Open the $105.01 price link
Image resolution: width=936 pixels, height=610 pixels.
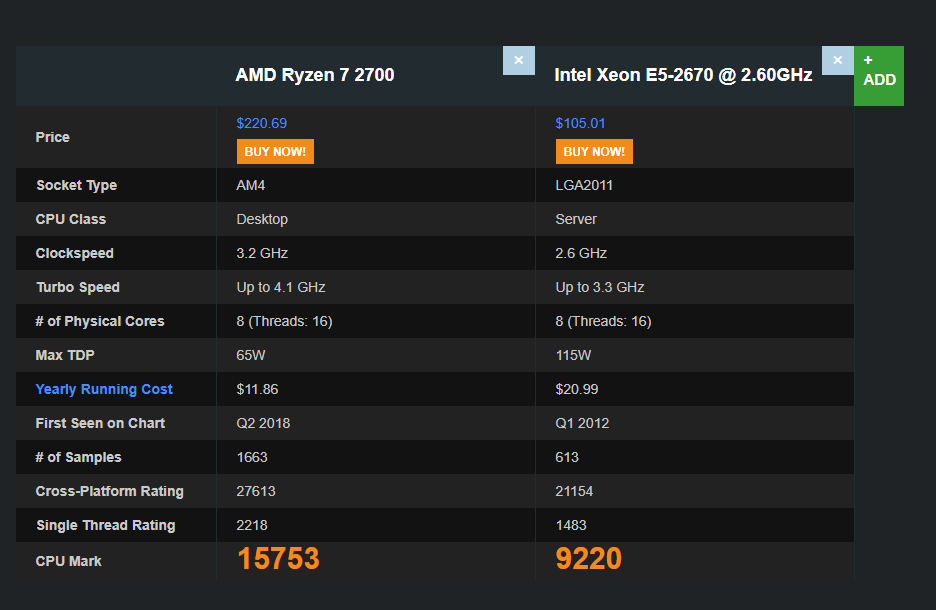pos(580,124)
